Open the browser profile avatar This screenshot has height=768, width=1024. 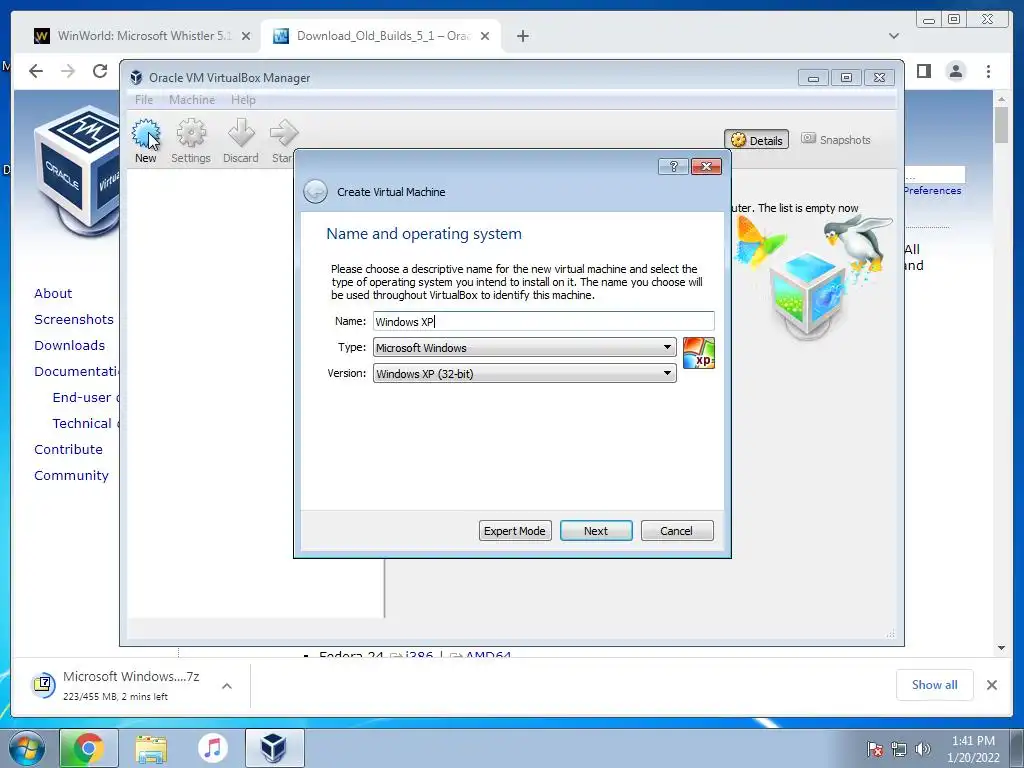[x=955, y=71]
